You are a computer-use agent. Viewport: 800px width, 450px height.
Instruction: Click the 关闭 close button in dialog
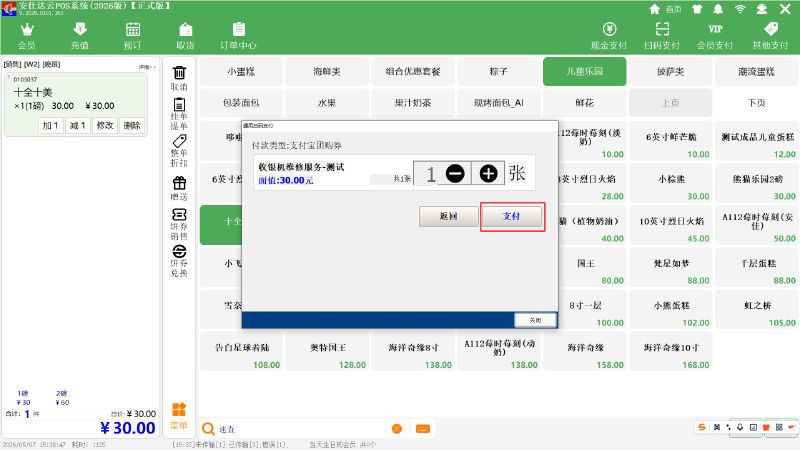tap(535, 320)
